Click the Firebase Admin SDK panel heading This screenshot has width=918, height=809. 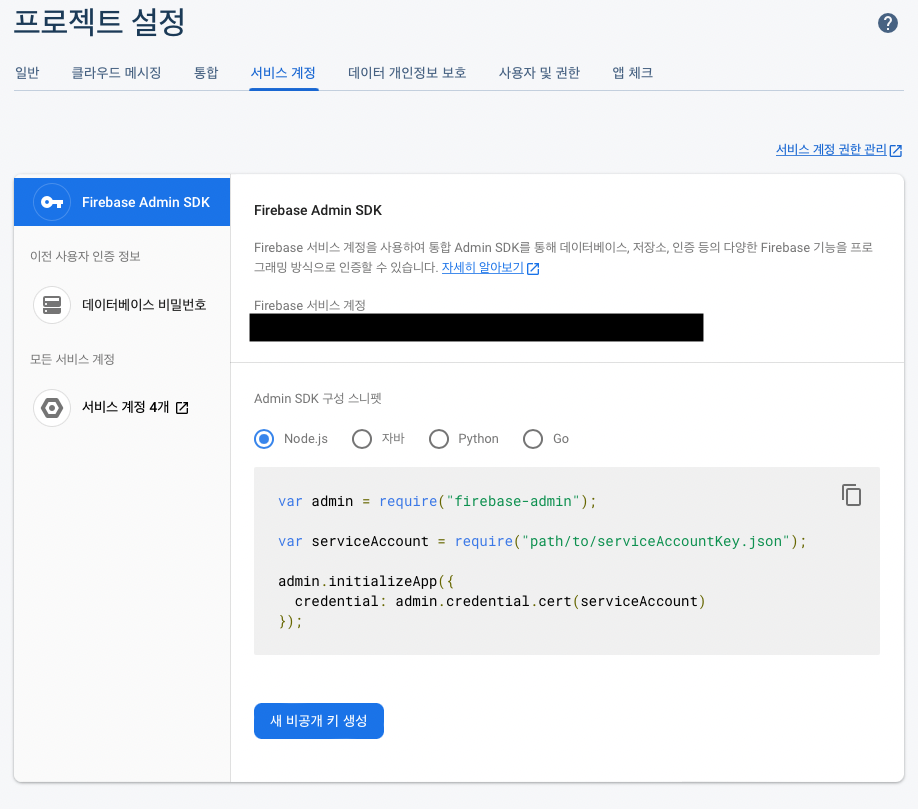[x=317, y=210]
